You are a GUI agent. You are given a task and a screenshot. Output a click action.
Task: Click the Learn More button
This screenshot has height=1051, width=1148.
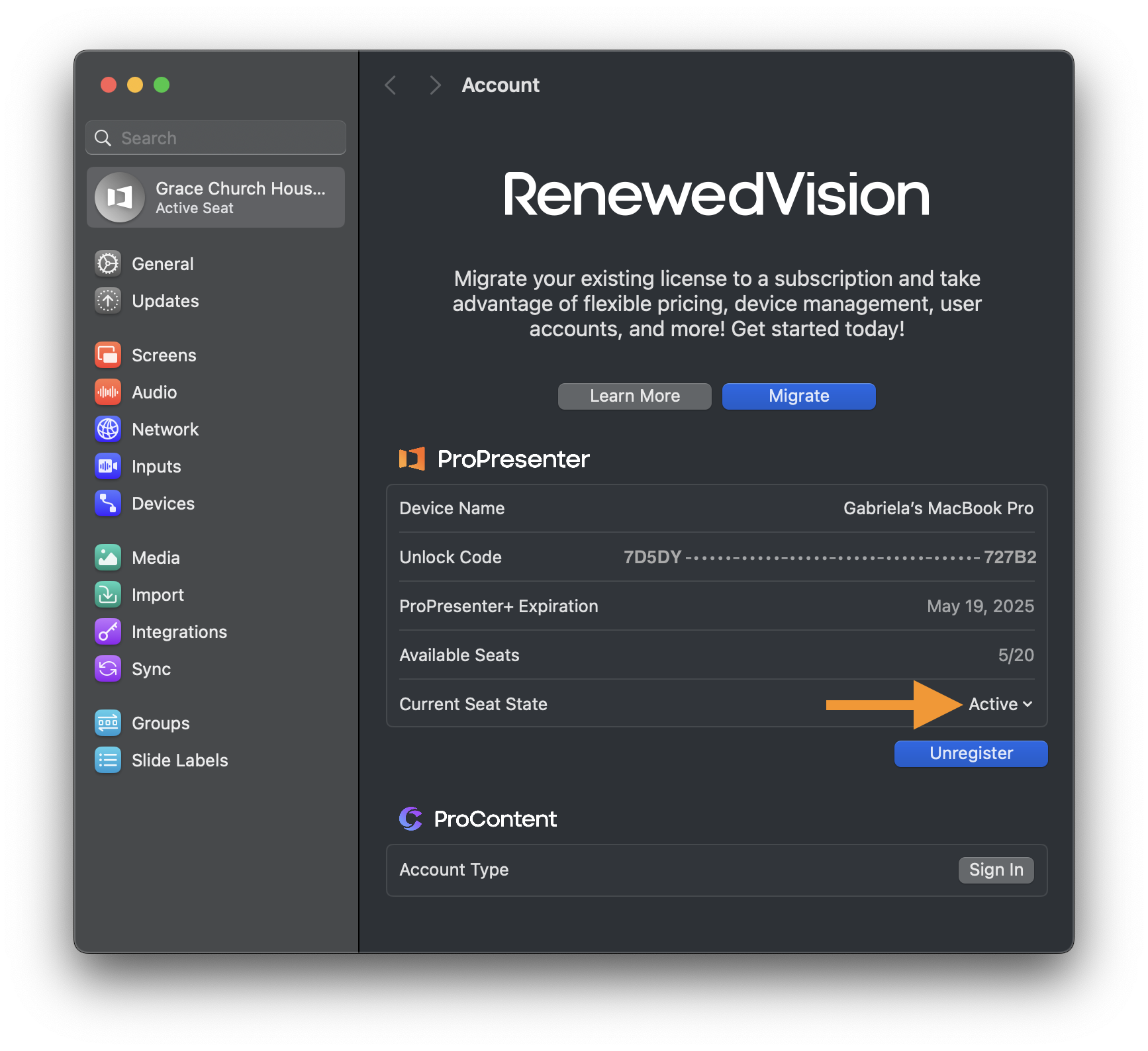[635, 396]
